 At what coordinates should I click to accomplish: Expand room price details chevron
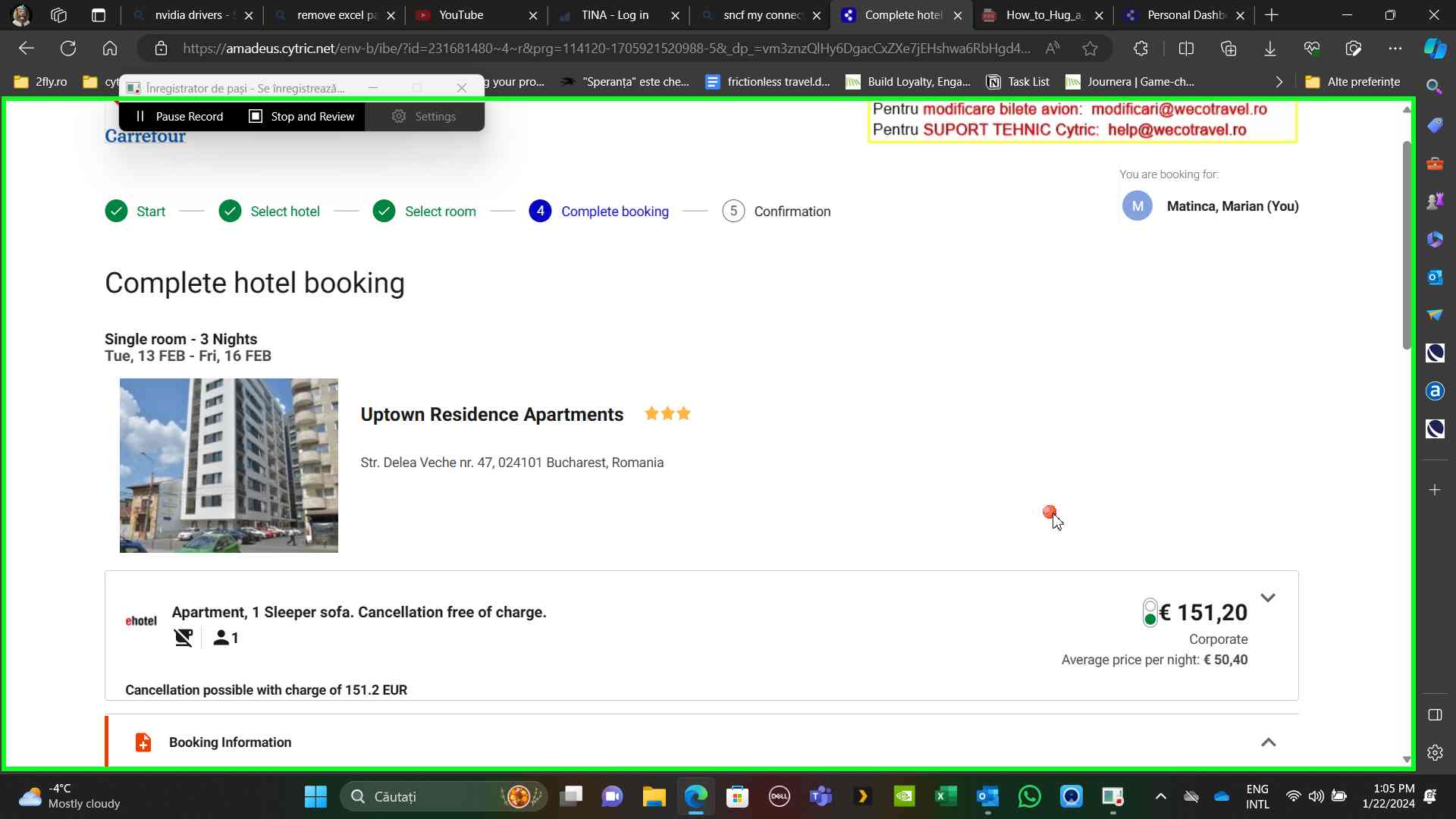click(x=1267, y=598)
